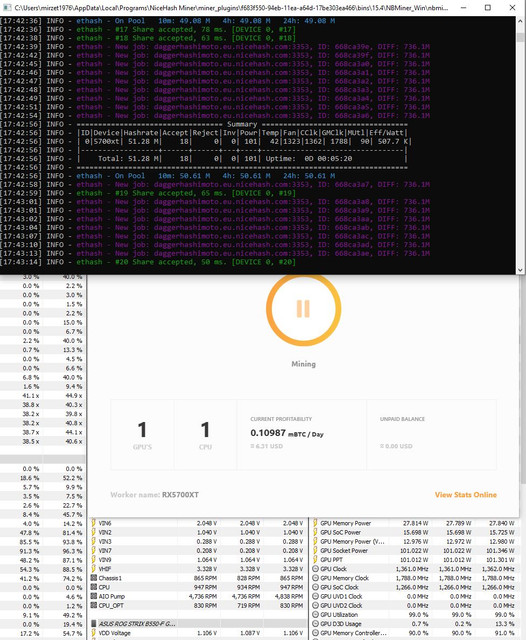526x640 pixels.
Task: Click the CPU count card
Action: click(205, 435)
